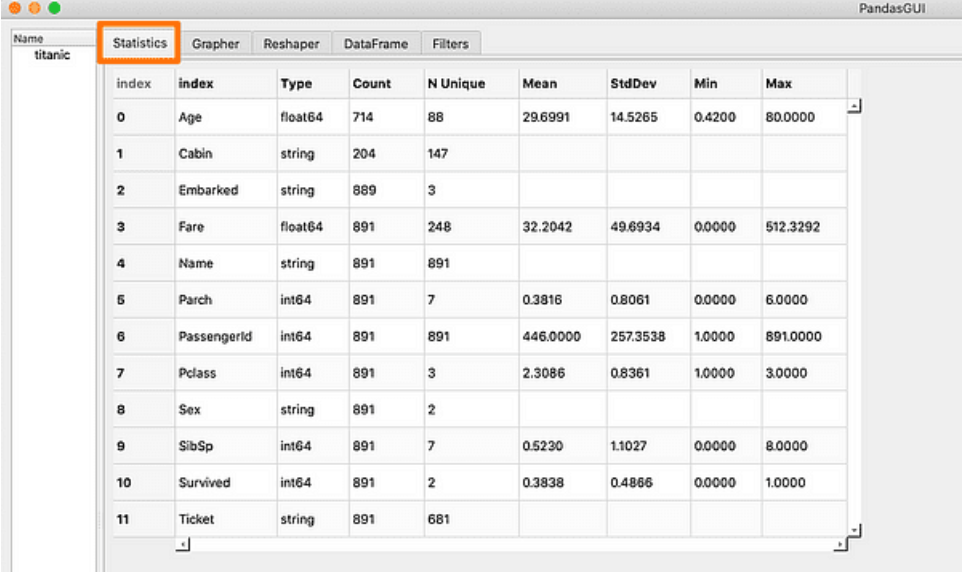Open the Reshaper tab

[291, 44]
